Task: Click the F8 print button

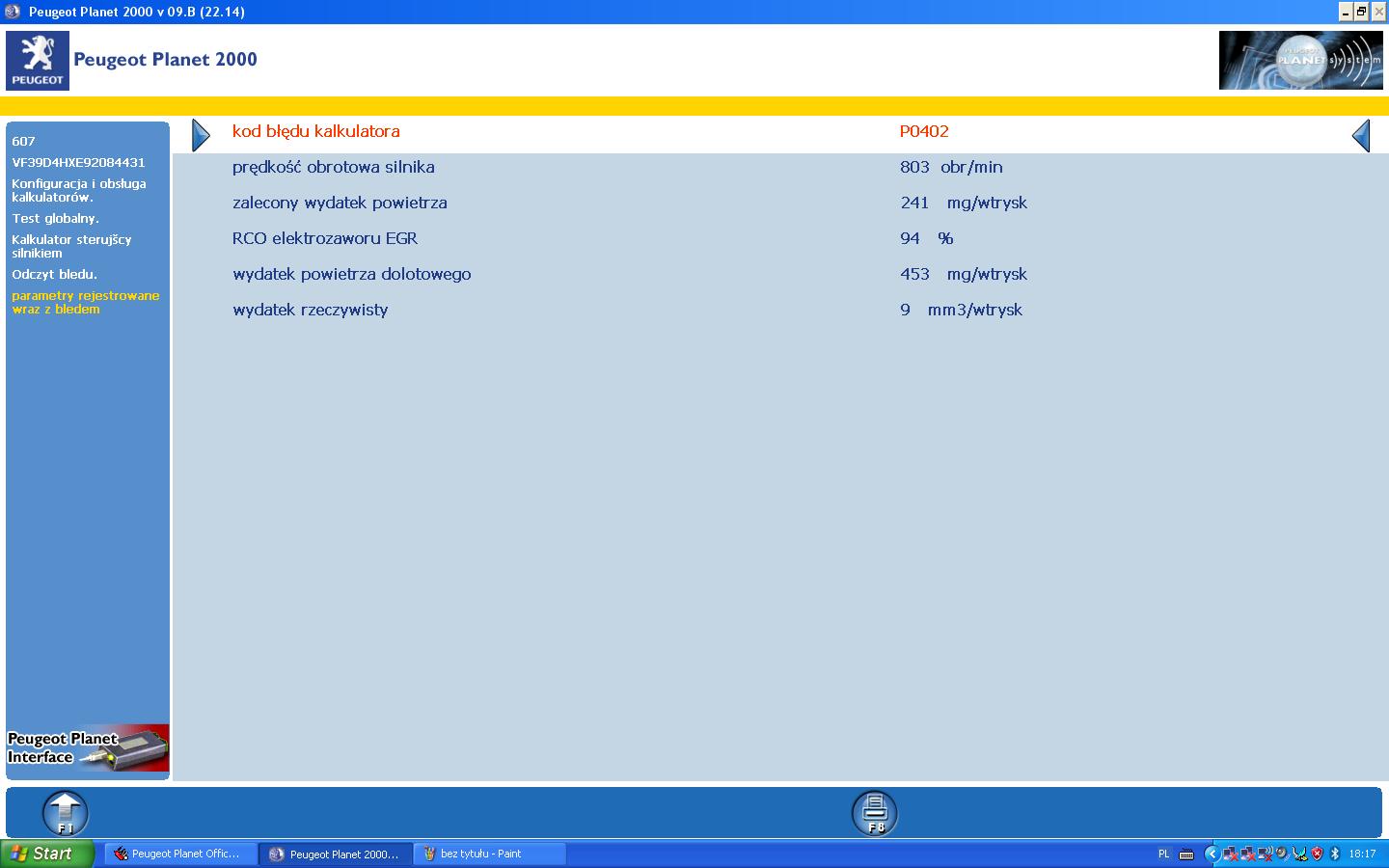Action: [875, 813]
